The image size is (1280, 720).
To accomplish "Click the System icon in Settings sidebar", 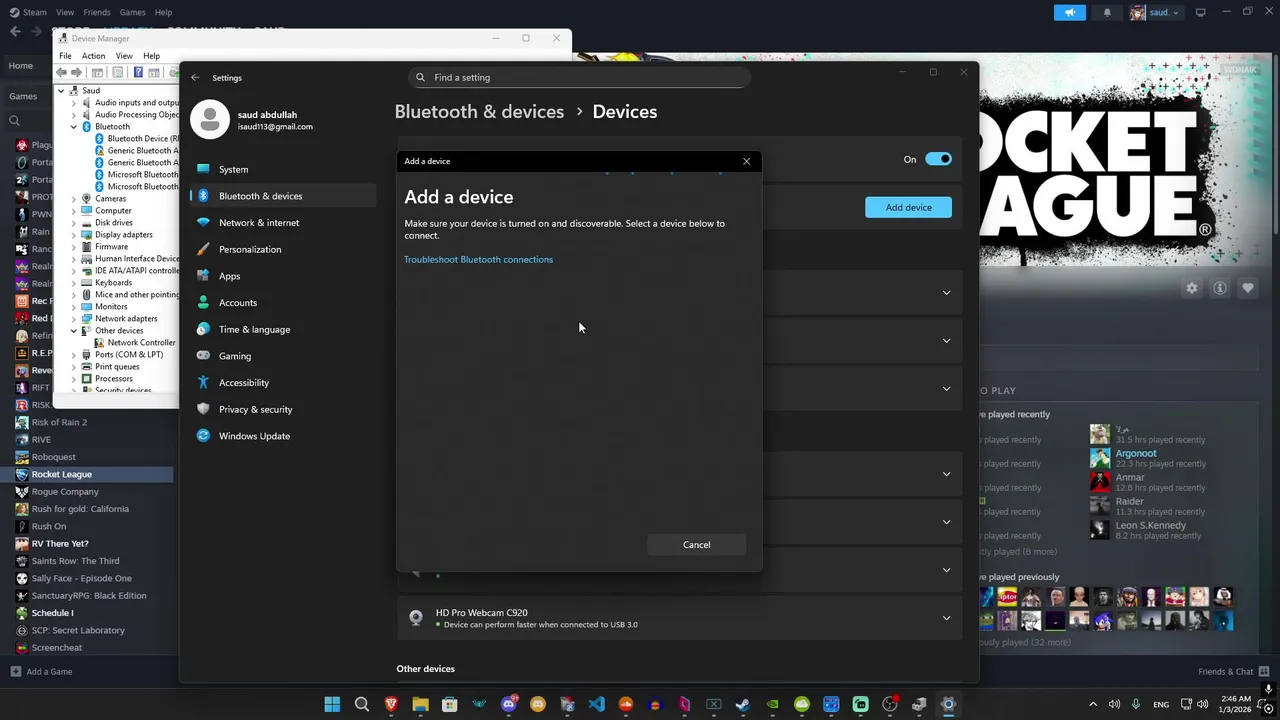I will [203, 169].
